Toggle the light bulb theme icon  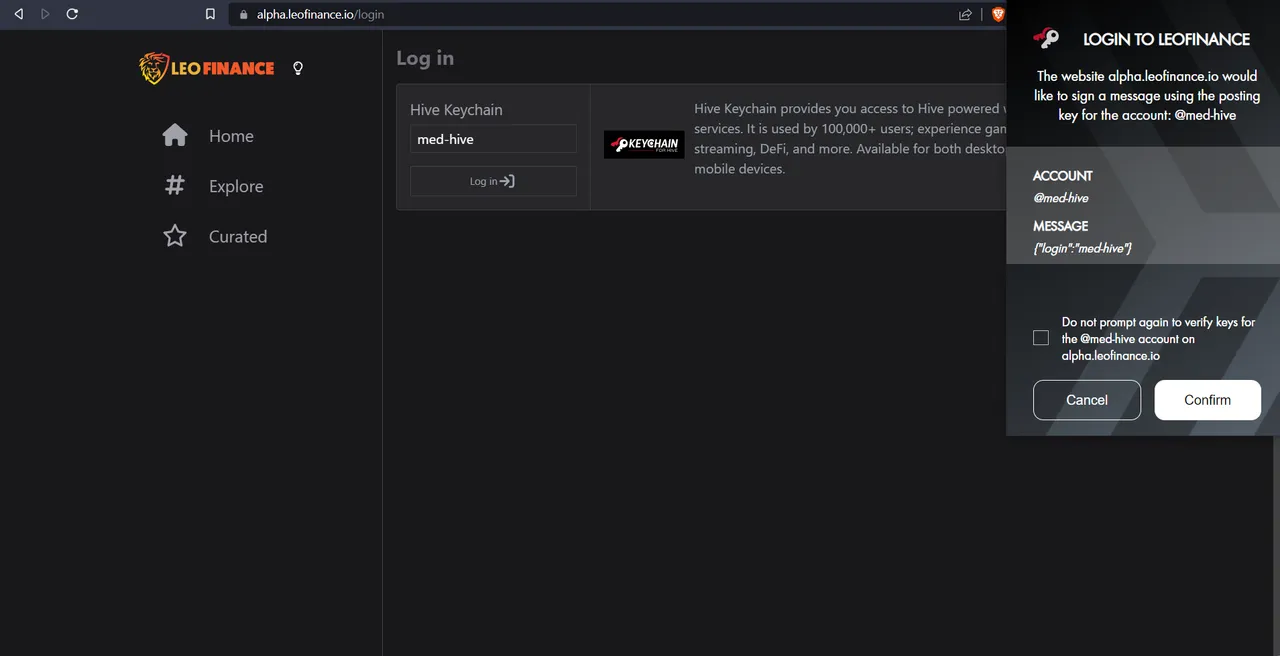297,68
